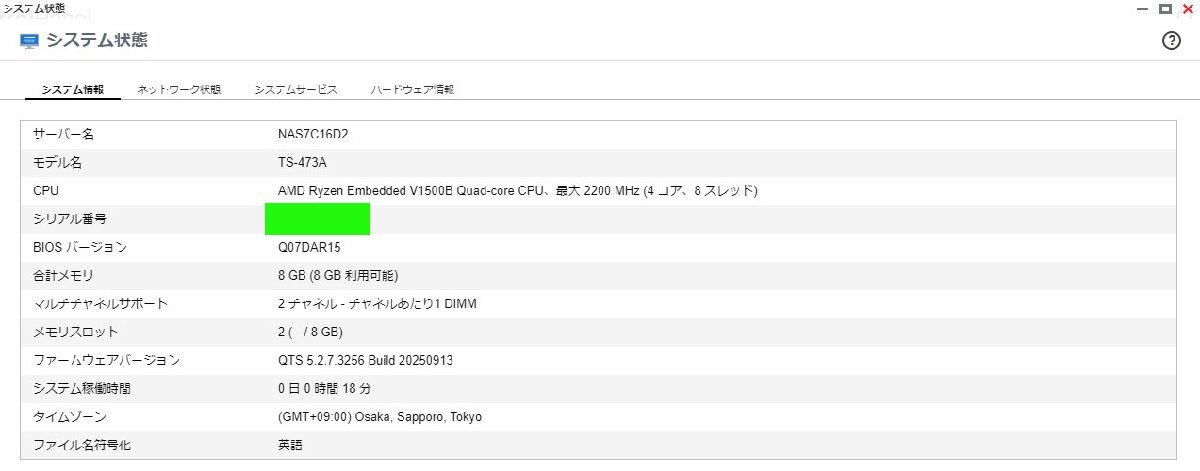Click the システム稼働時間 uptime value

324,388
